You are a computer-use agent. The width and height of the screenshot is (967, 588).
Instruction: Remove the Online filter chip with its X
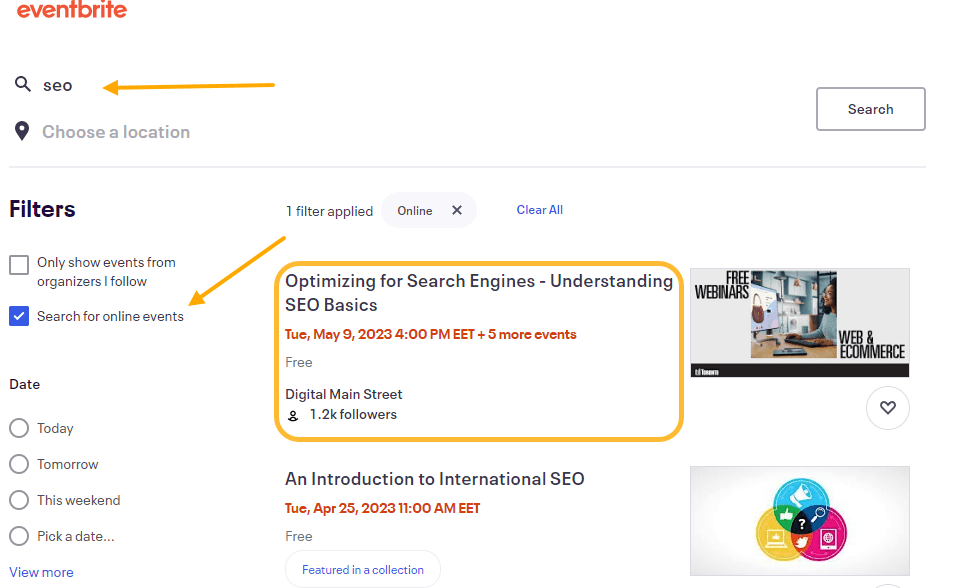click(457, 210)
